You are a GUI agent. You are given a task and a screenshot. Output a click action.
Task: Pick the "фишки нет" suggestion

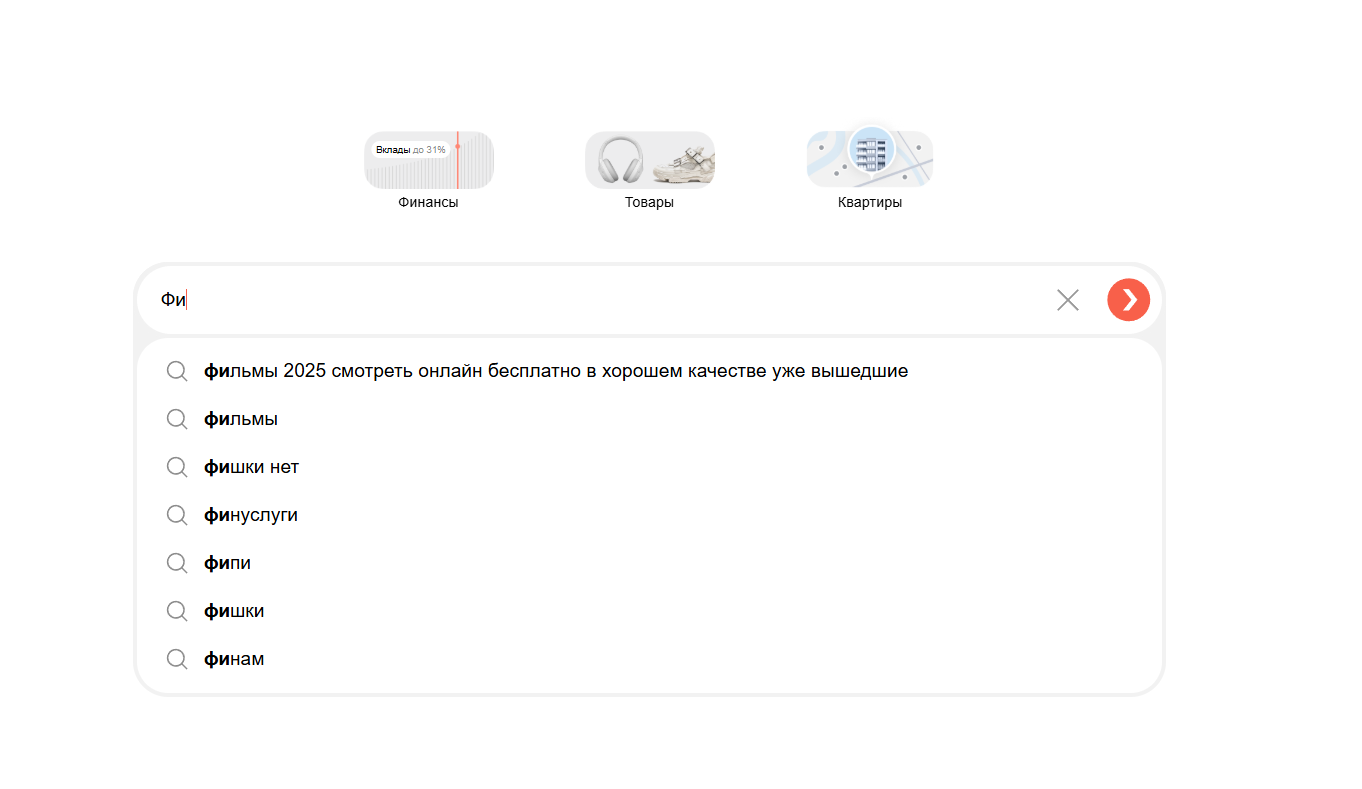click(x=251, y=467)
